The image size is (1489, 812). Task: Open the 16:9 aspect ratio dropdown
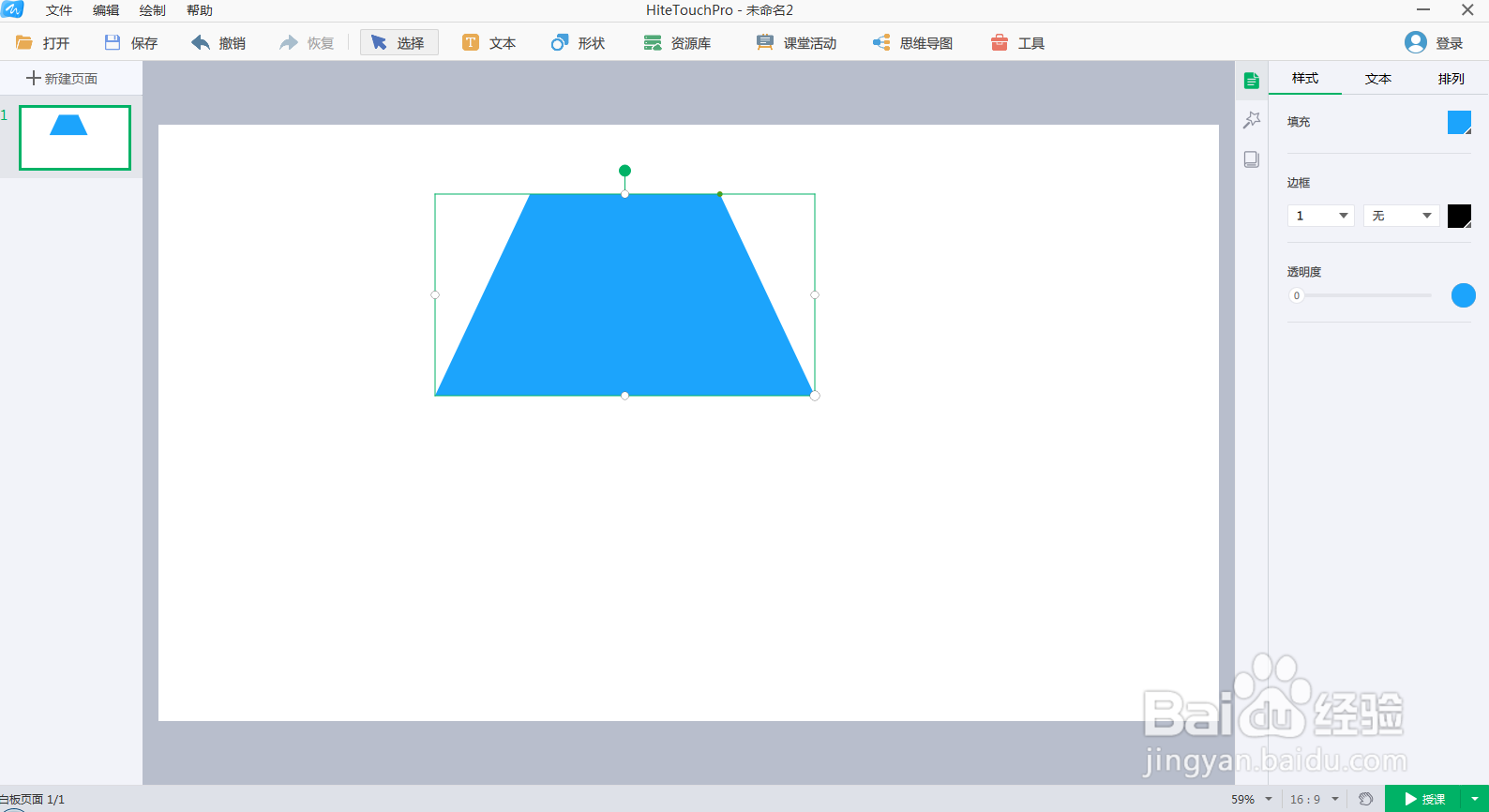1315,799
